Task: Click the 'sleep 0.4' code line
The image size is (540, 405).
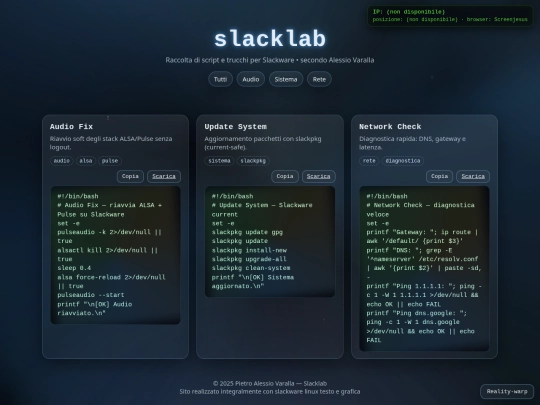Action: click(x=74, y=268)
